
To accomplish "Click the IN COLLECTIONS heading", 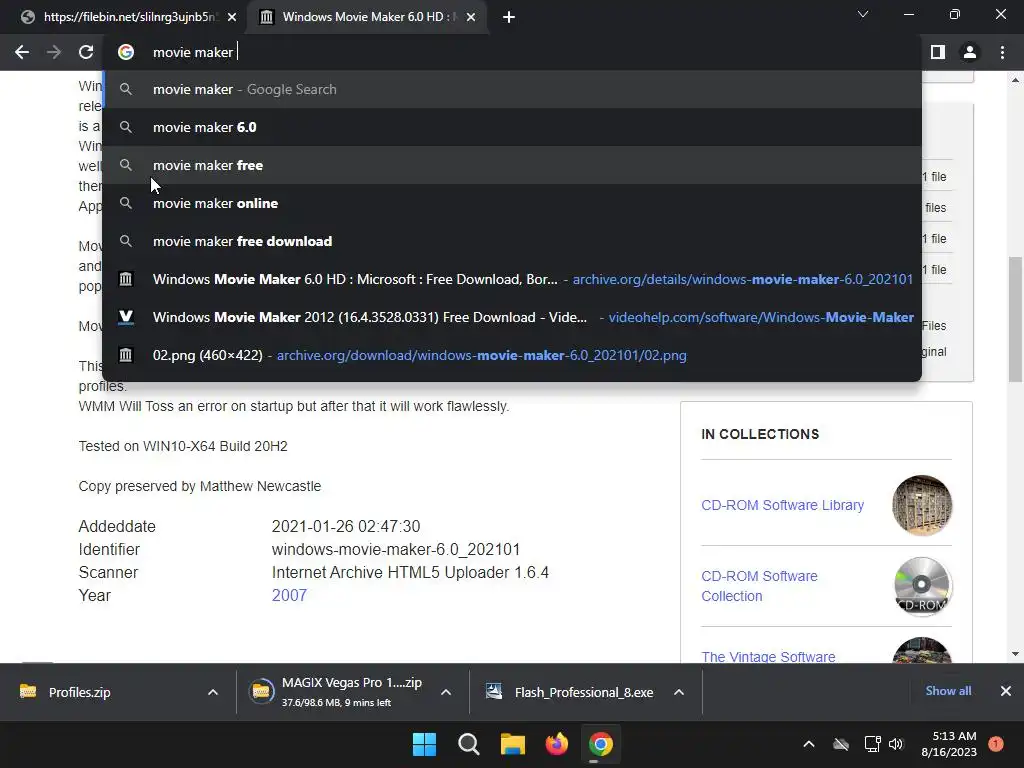I will coord(760,434).
